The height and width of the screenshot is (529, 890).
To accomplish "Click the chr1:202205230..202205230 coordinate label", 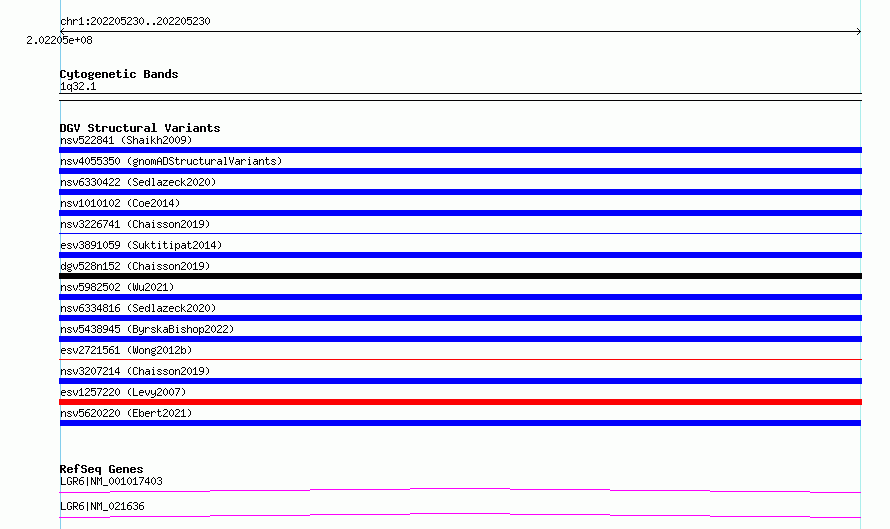I will coord(135,21).
